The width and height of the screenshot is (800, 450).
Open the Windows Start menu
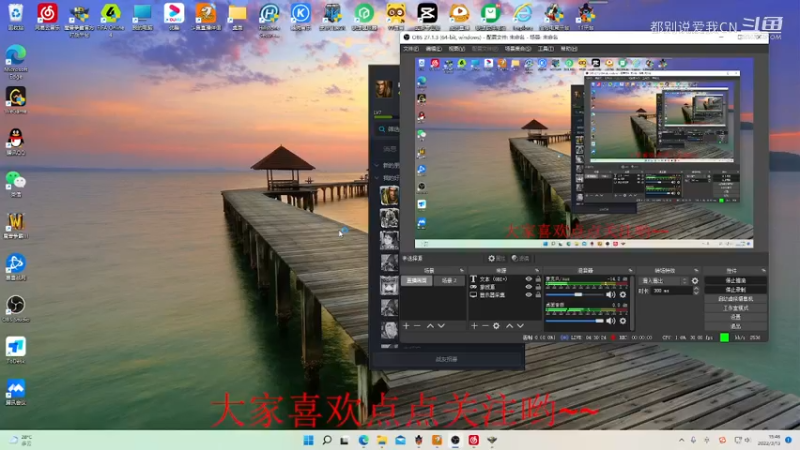point(308,440)
